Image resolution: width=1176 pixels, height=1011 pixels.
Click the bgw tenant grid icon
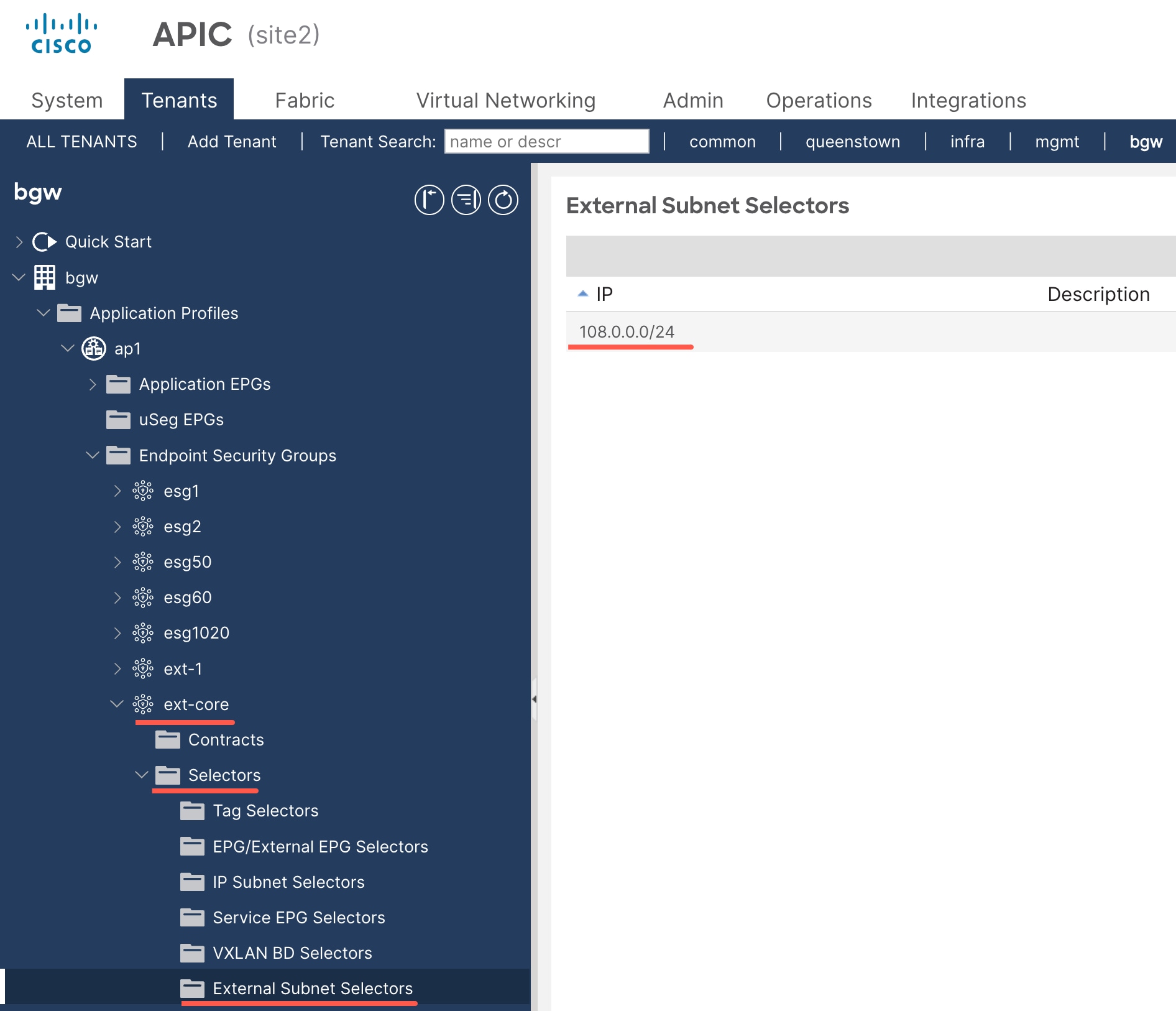point(45,277)
